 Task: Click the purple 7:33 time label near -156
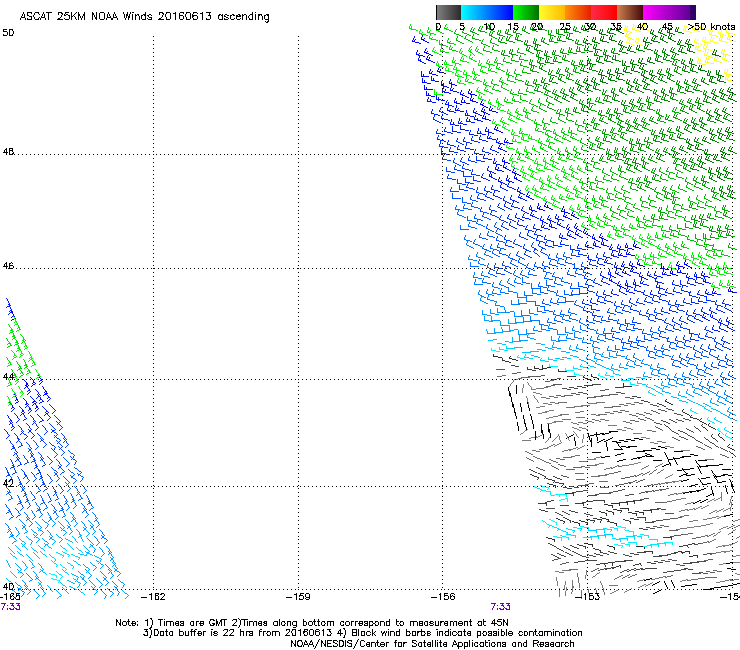(500, 607)
